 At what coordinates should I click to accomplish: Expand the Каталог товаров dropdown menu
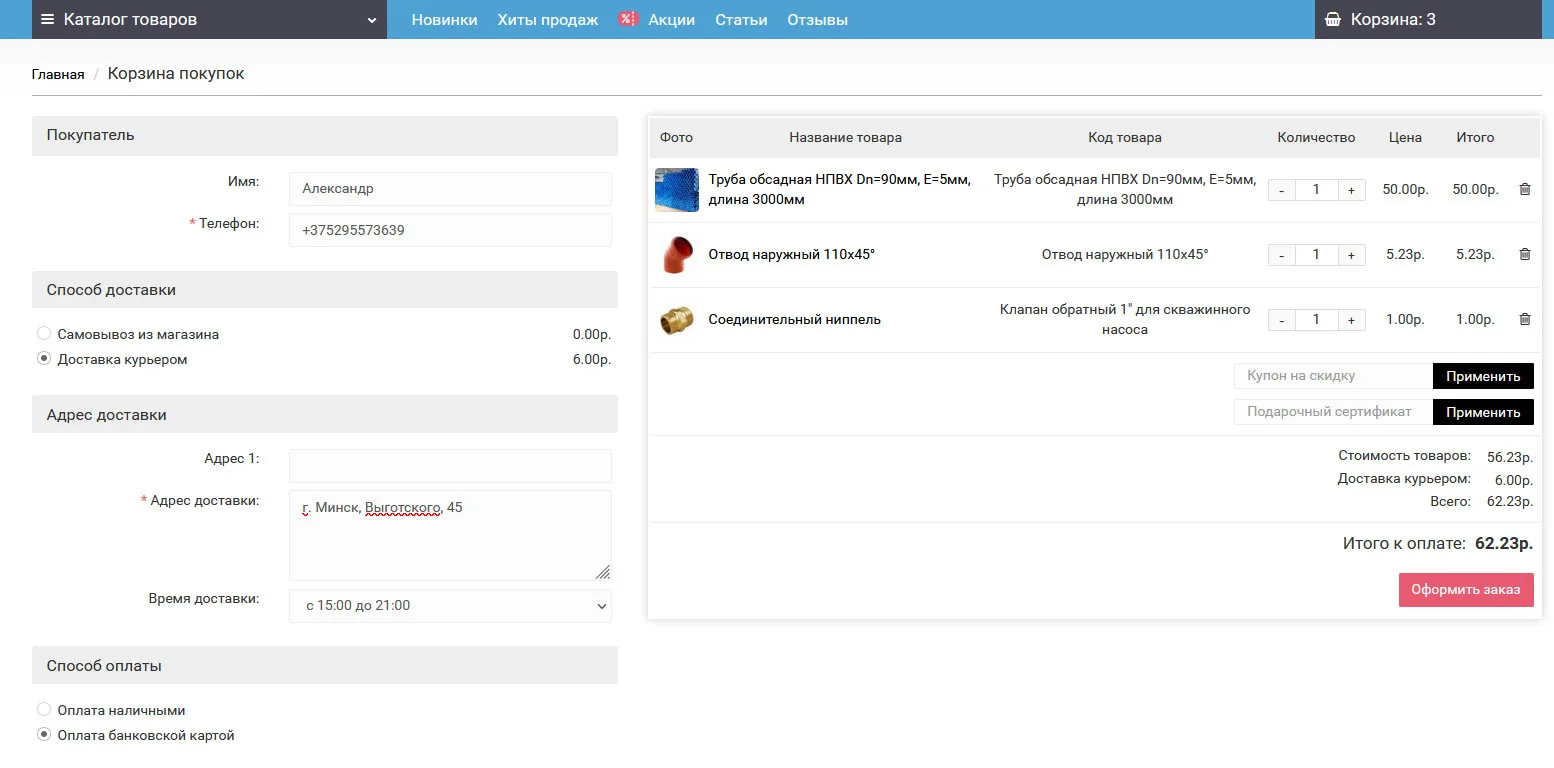click(x=209, y=19)
